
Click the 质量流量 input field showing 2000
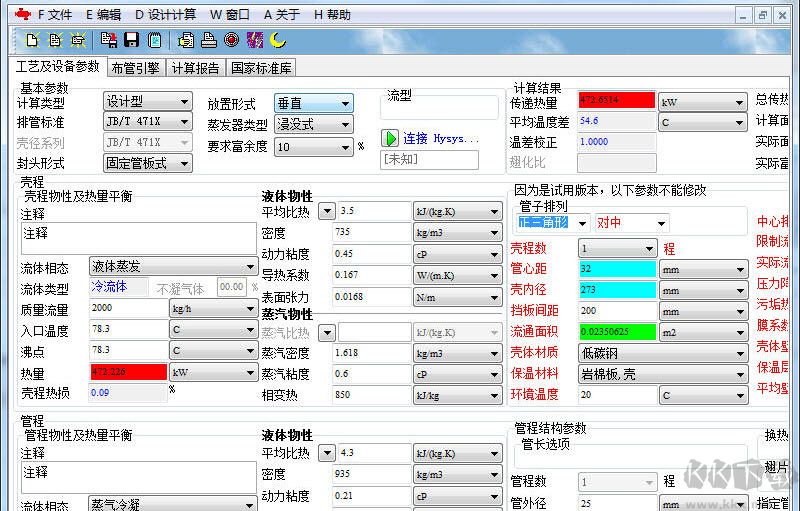click(128, 309)
